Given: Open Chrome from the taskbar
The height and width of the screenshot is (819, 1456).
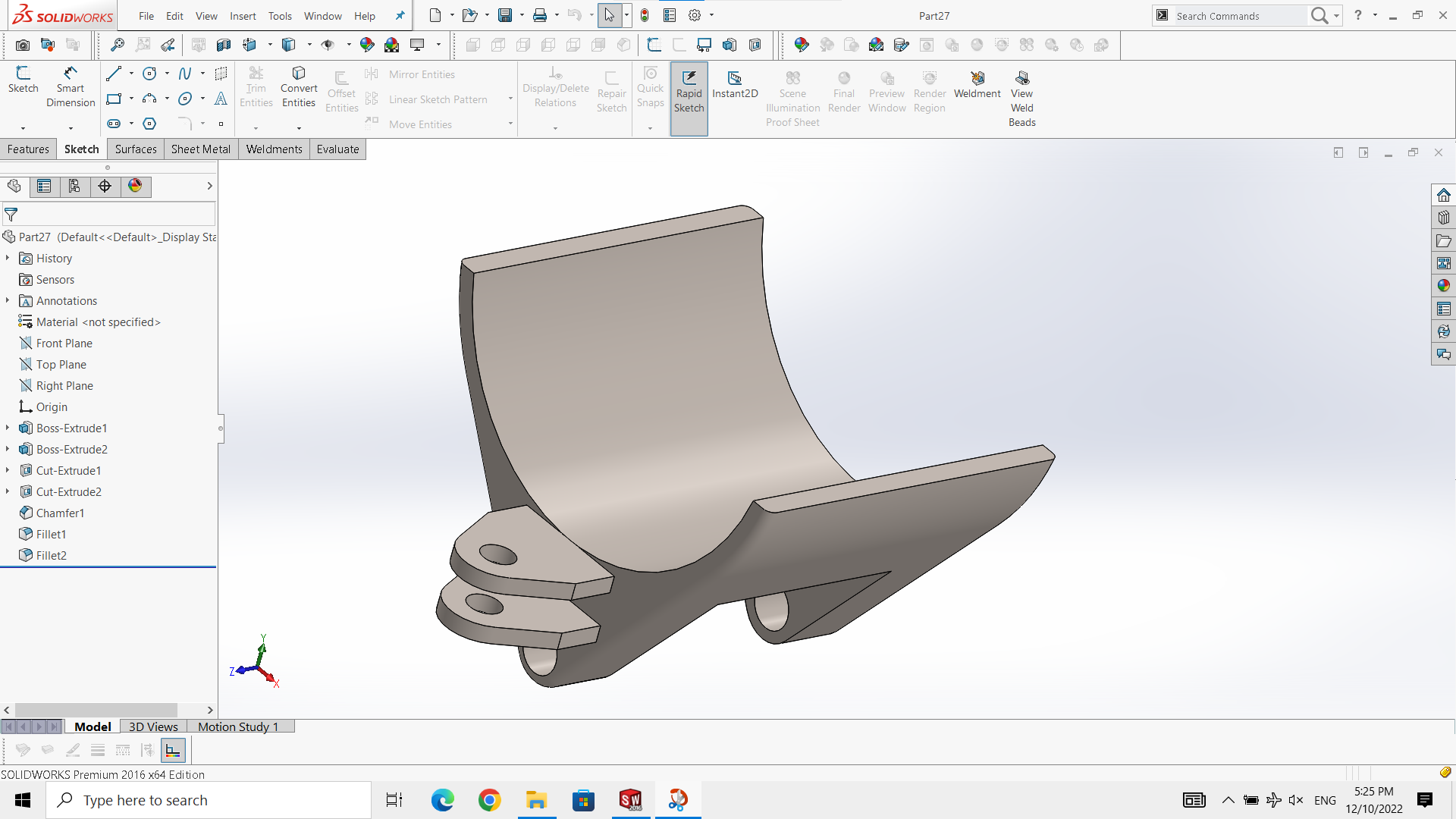Looking at the screenshot, I should 490,800.
